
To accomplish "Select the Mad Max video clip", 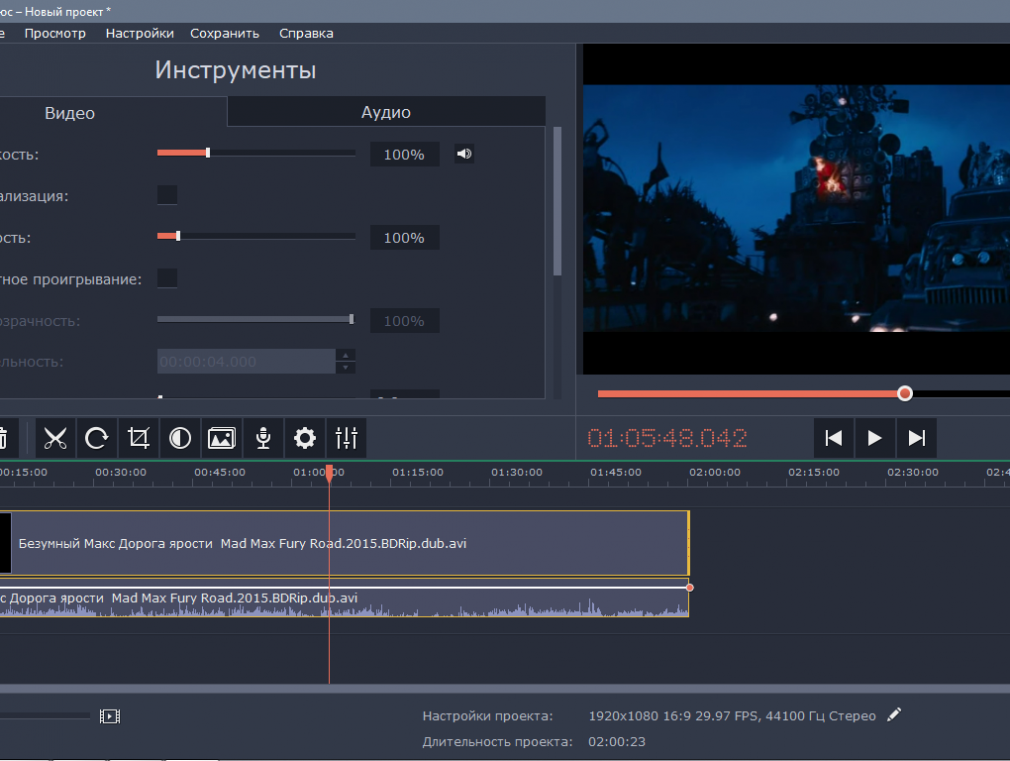I will 345,543.
